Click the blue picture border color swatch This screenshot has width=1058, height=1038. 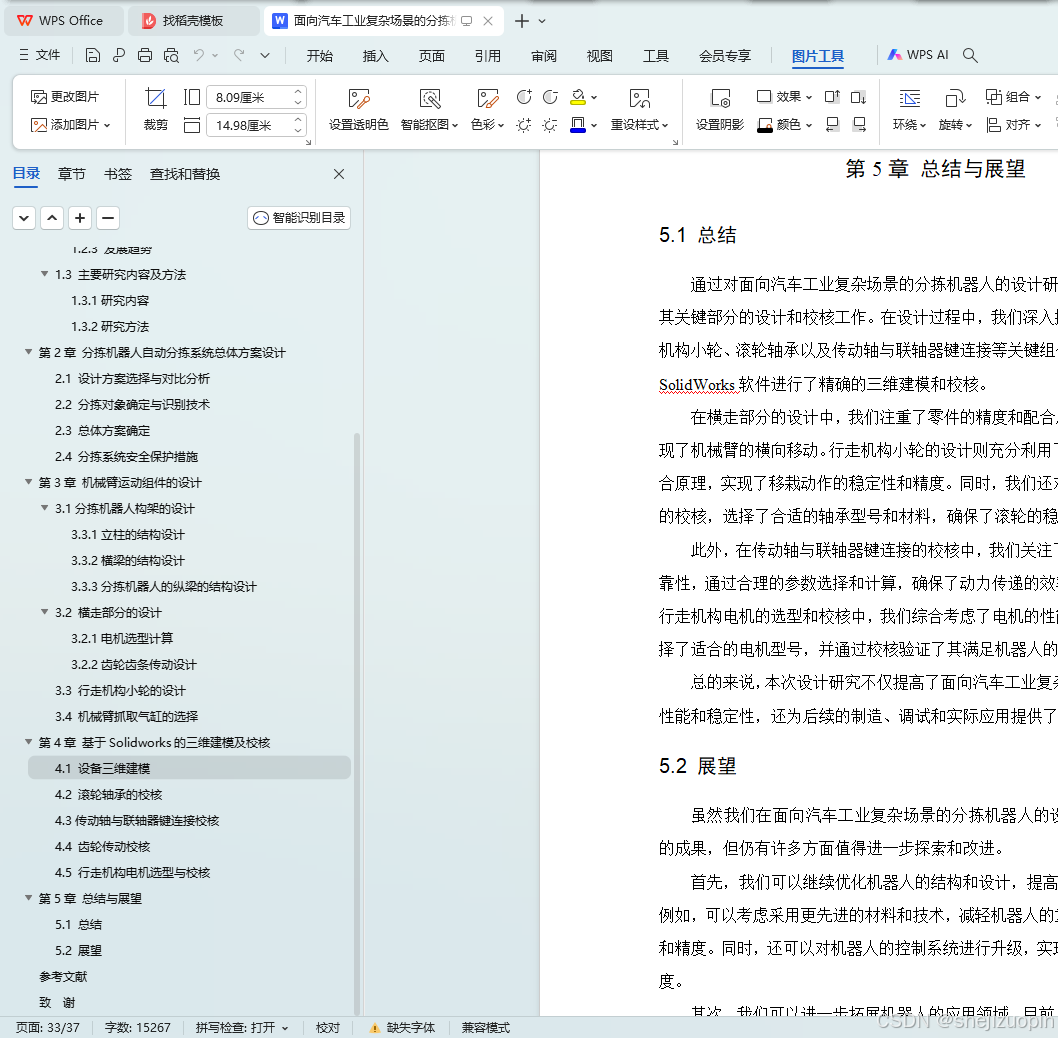pos(578,125)
